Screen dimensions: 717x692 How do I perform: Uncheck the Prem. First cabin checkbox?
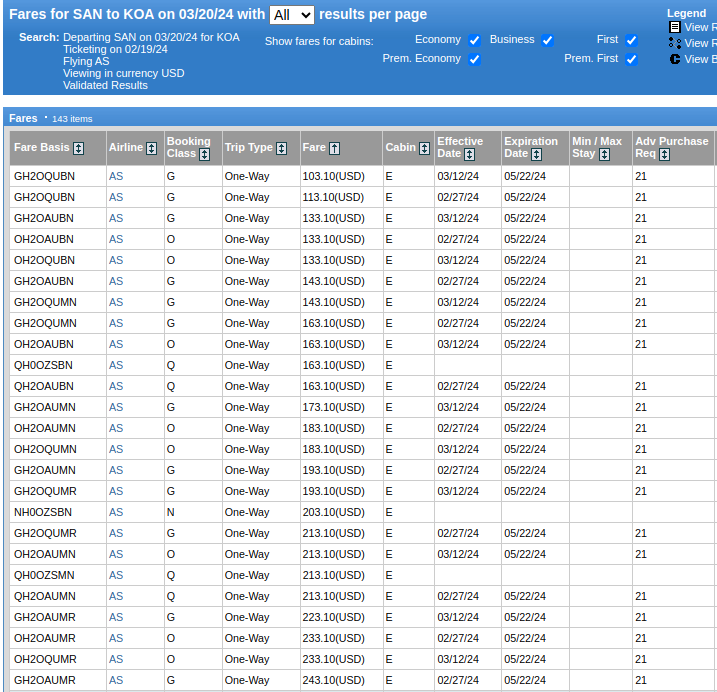point(631,59)
